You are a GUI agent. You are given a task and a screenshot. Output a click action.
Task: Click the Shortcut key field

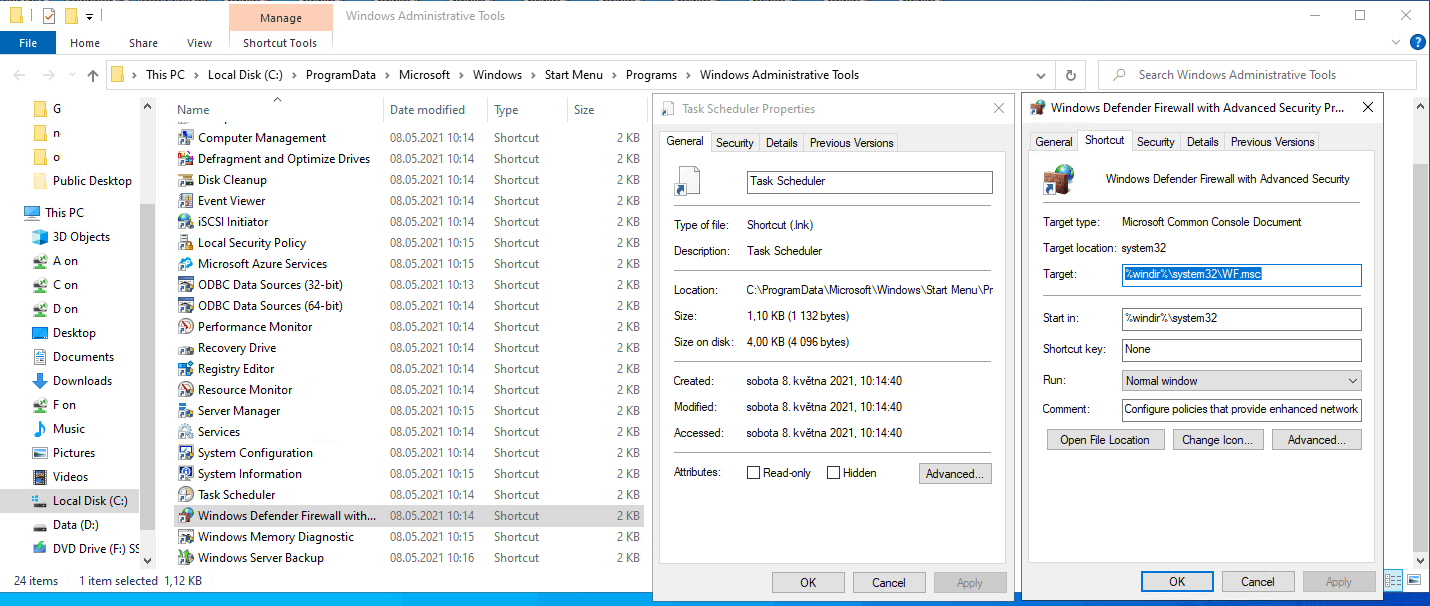tap(1242, 350)
